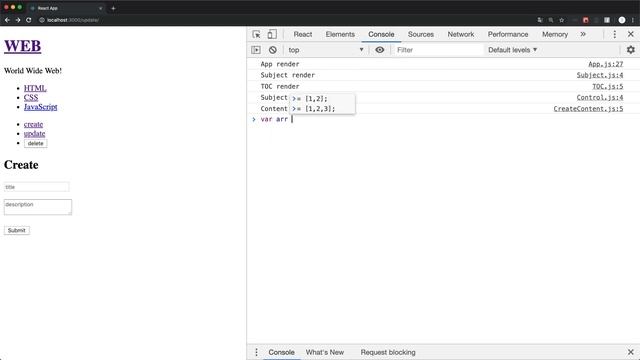Select the Console tab in DevTools
Image resolution: width=640 pixels, height=360 pixels.
tap(381, 34)
